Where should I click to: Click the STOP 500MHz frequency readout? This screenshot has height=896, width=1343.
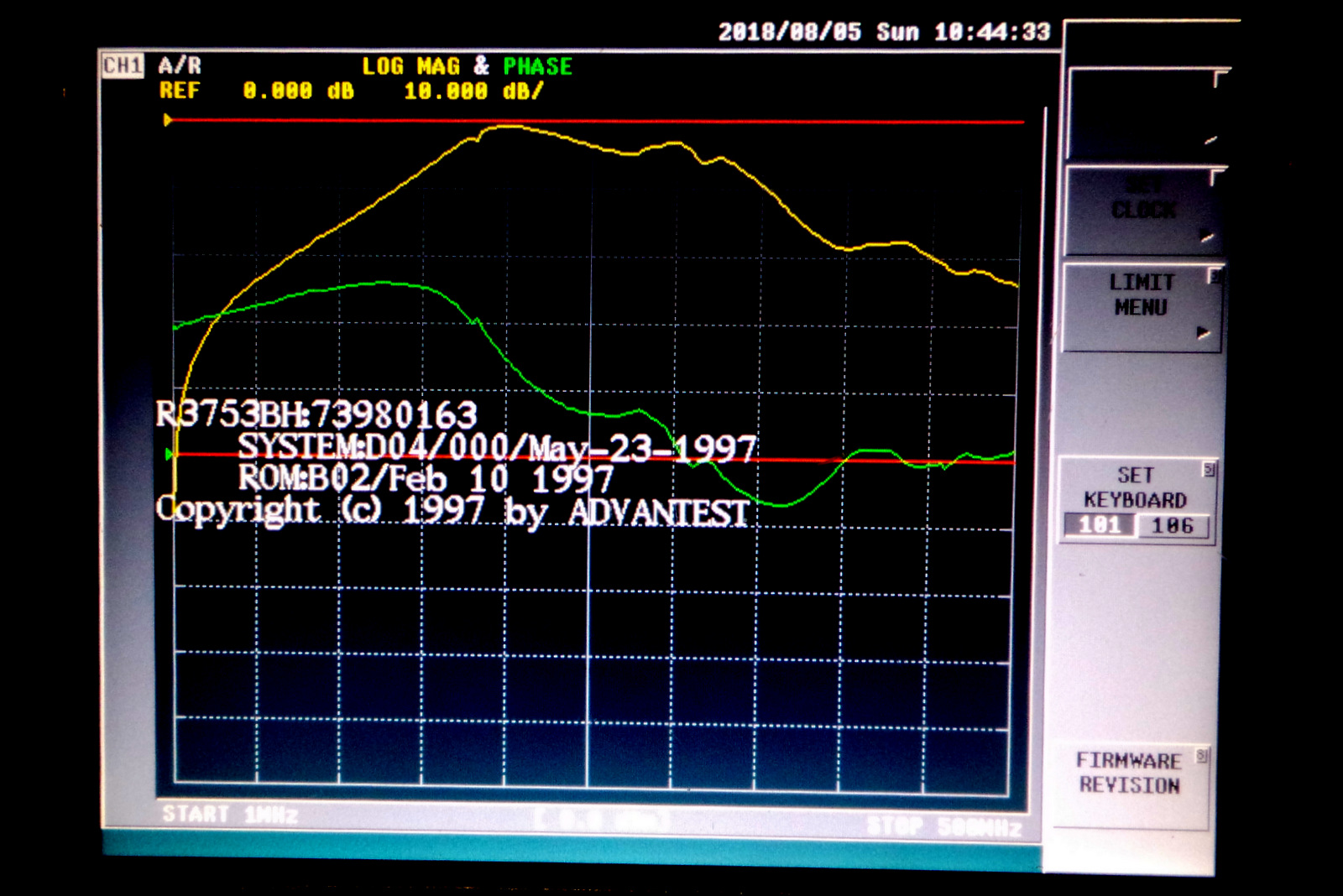click(x=944, y=827)
